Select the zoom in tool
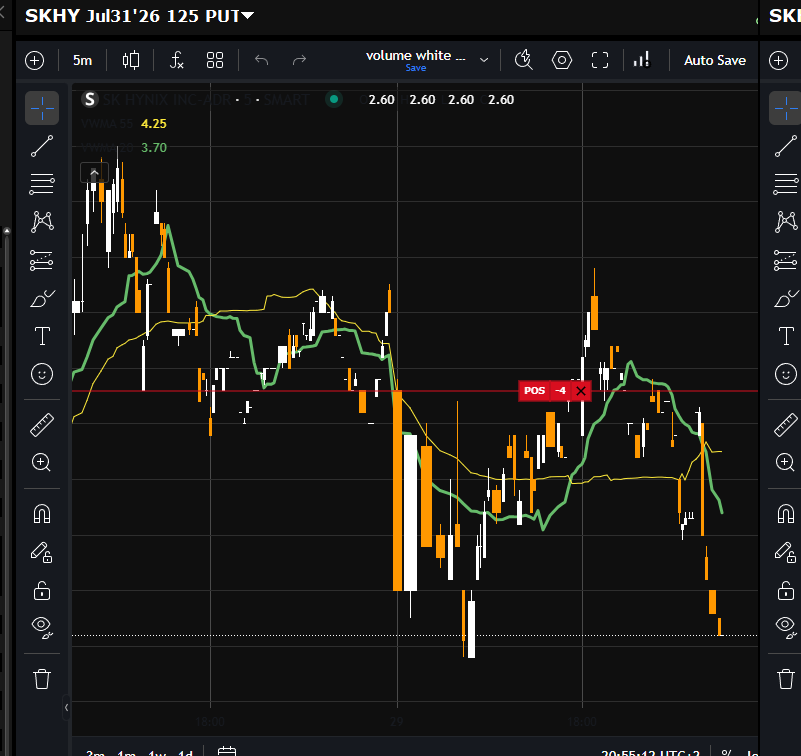The height and width of the screenshot is (756, 801). 41,463
